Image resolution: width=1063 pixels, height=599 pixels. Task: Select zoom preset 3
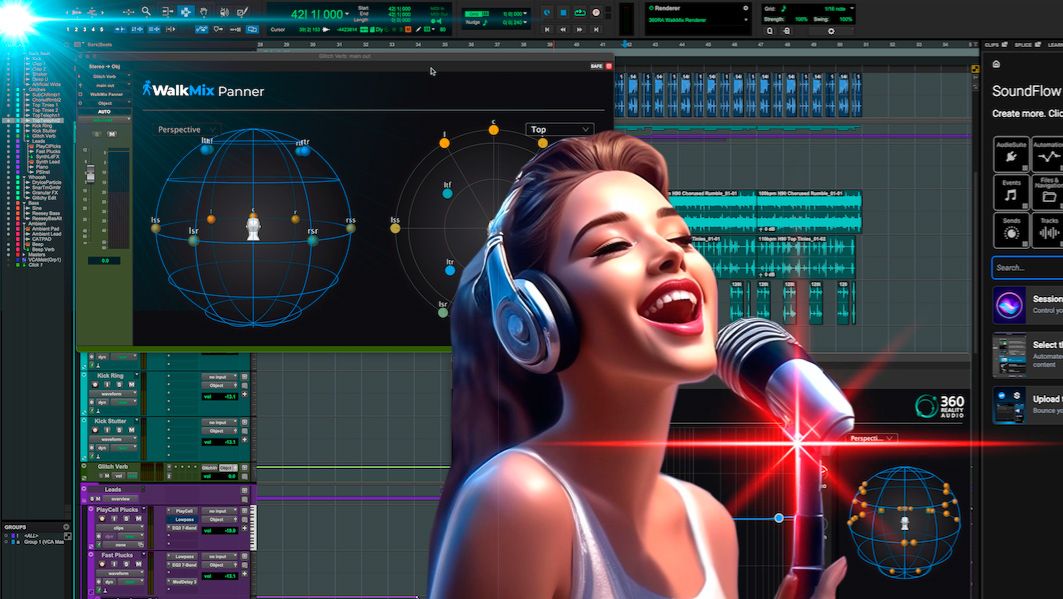click(85, 30)
